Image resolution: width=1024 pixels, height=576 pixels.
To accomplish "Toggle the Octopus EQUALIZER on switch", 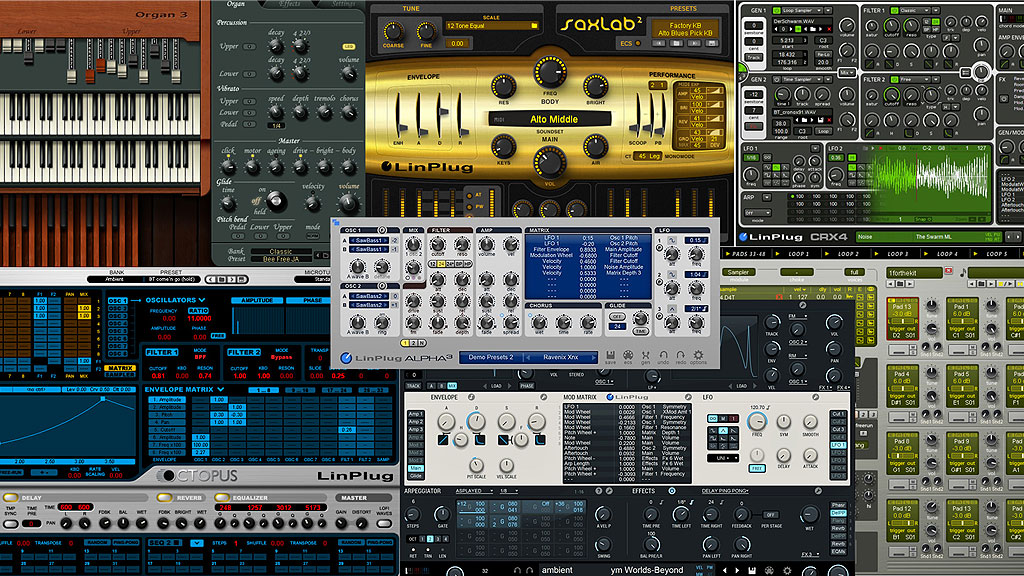I will click(222, 498).
